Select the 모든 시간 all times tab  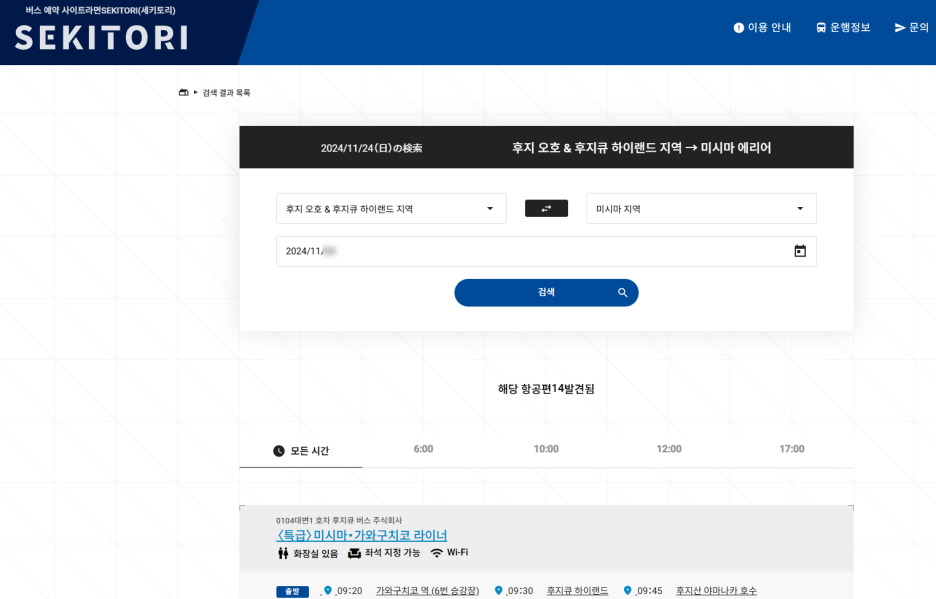point(301,451)
